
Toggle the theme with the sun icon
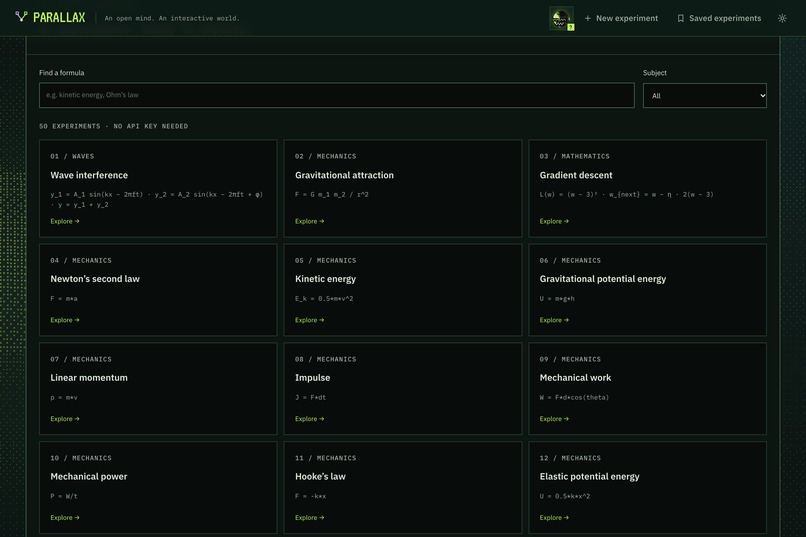(x=782, y=18)
